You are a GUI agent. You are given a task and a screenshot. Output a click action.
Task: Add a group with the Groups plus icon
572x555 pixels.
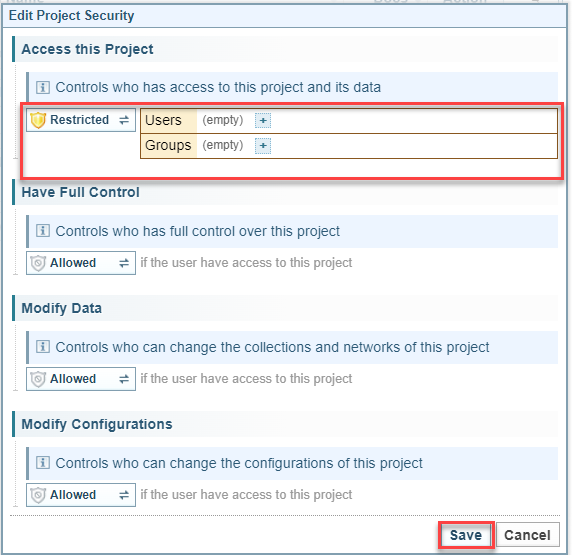263,146
